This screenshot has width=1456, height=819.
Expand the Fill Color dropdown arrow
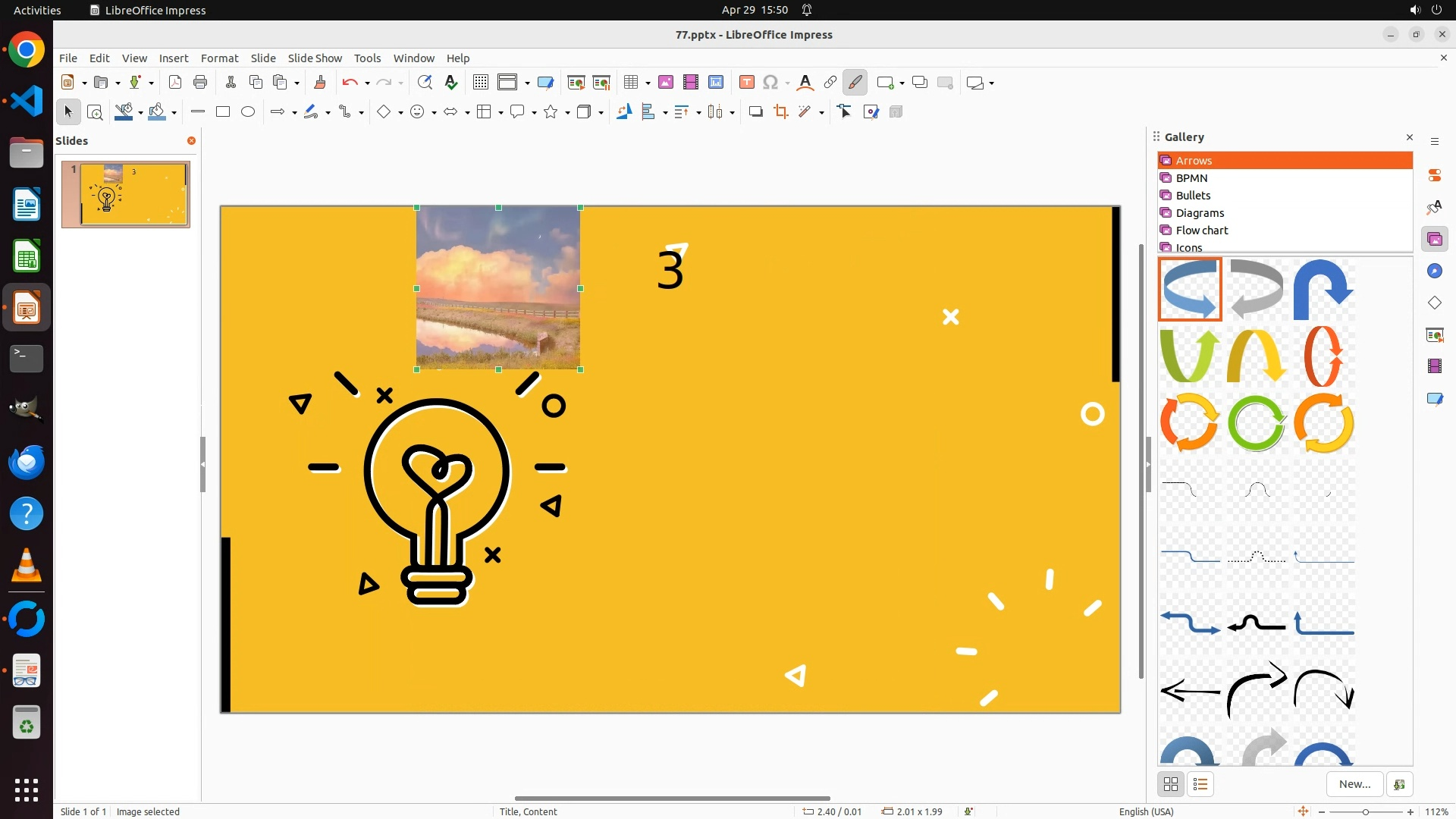coord(174,113)
